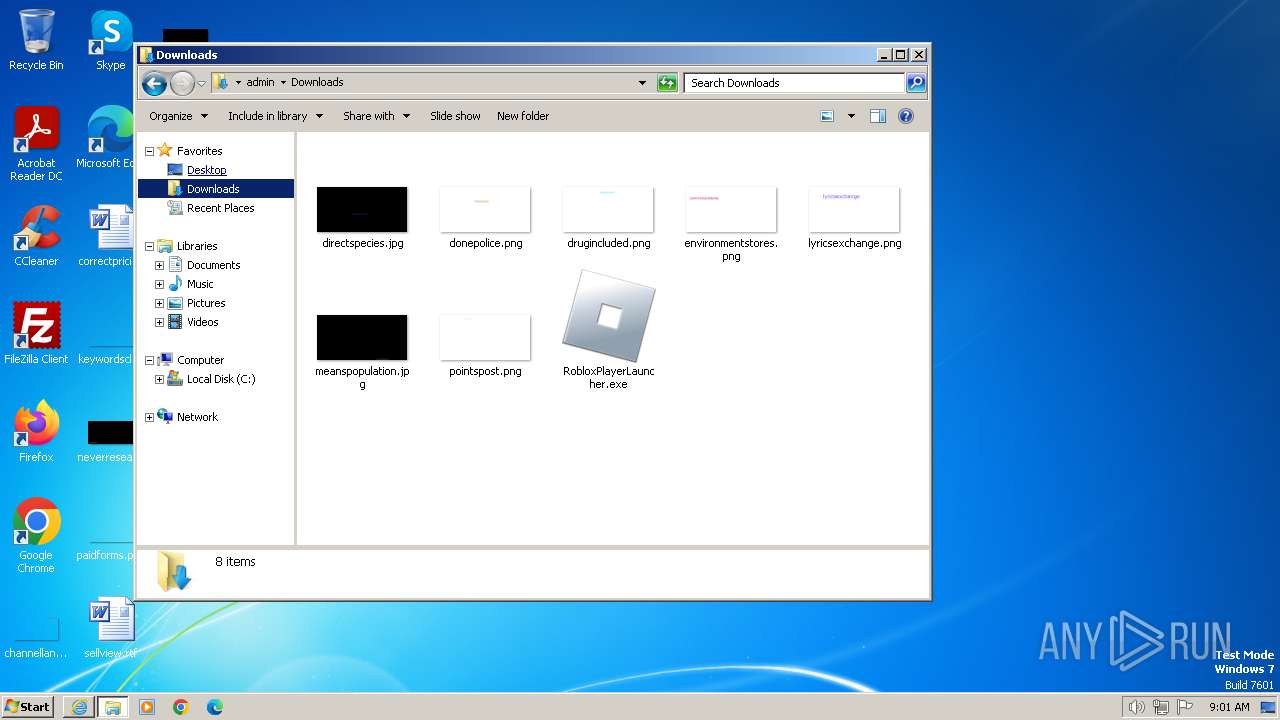Expand the Network node
The image size is (1280, 720).
pyautogui.click(x=149, y=417)
